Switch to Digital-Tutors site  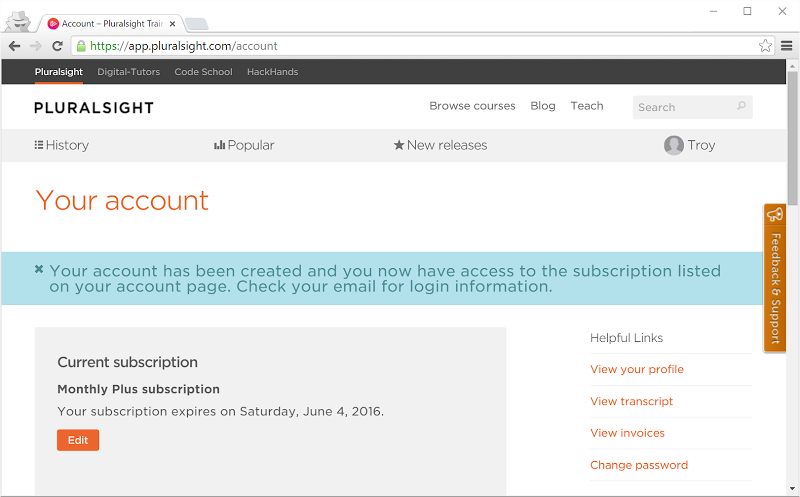(129, 72)
